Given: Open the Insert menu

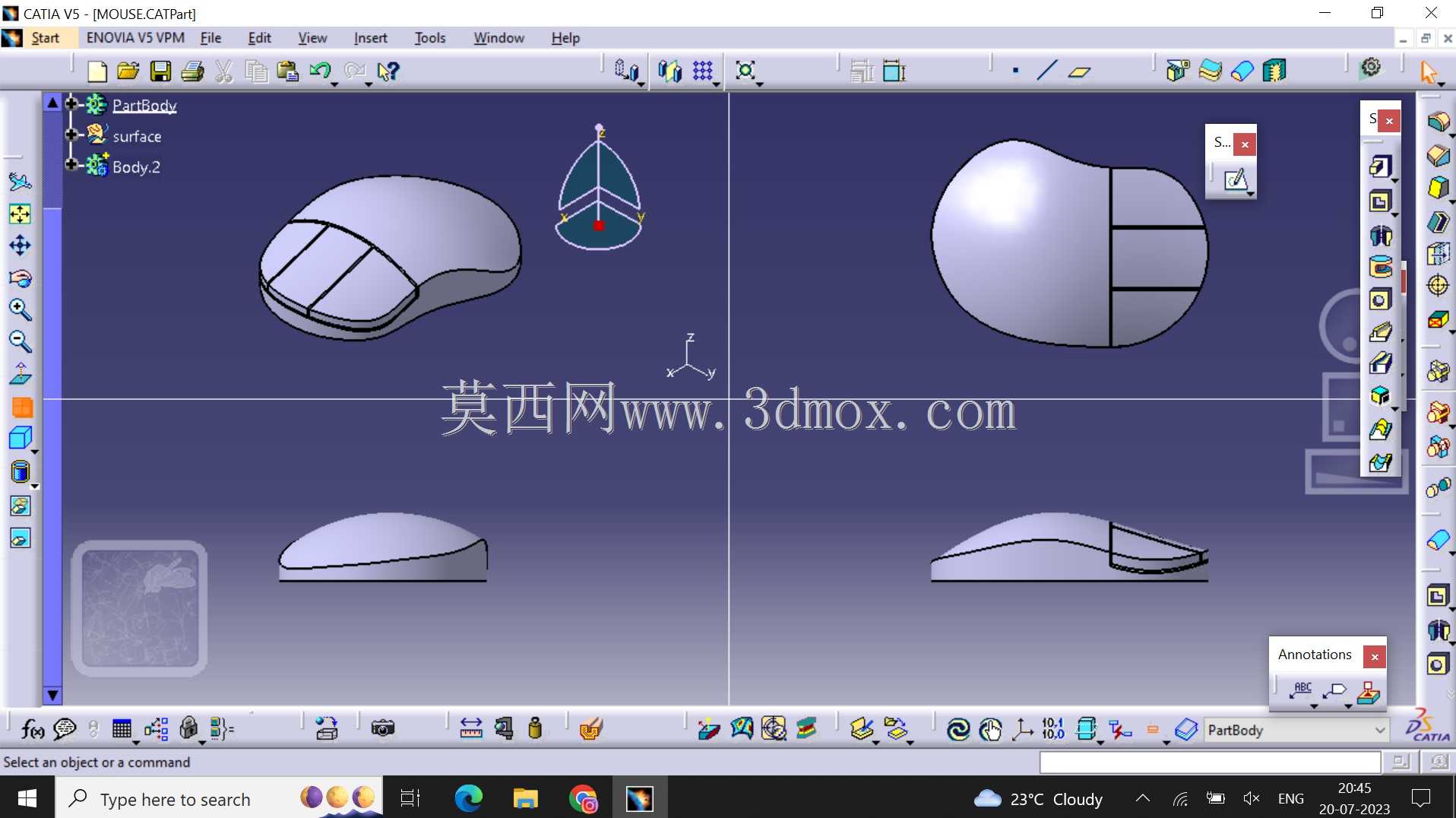Looking at the screenshot, I should 370,38.
